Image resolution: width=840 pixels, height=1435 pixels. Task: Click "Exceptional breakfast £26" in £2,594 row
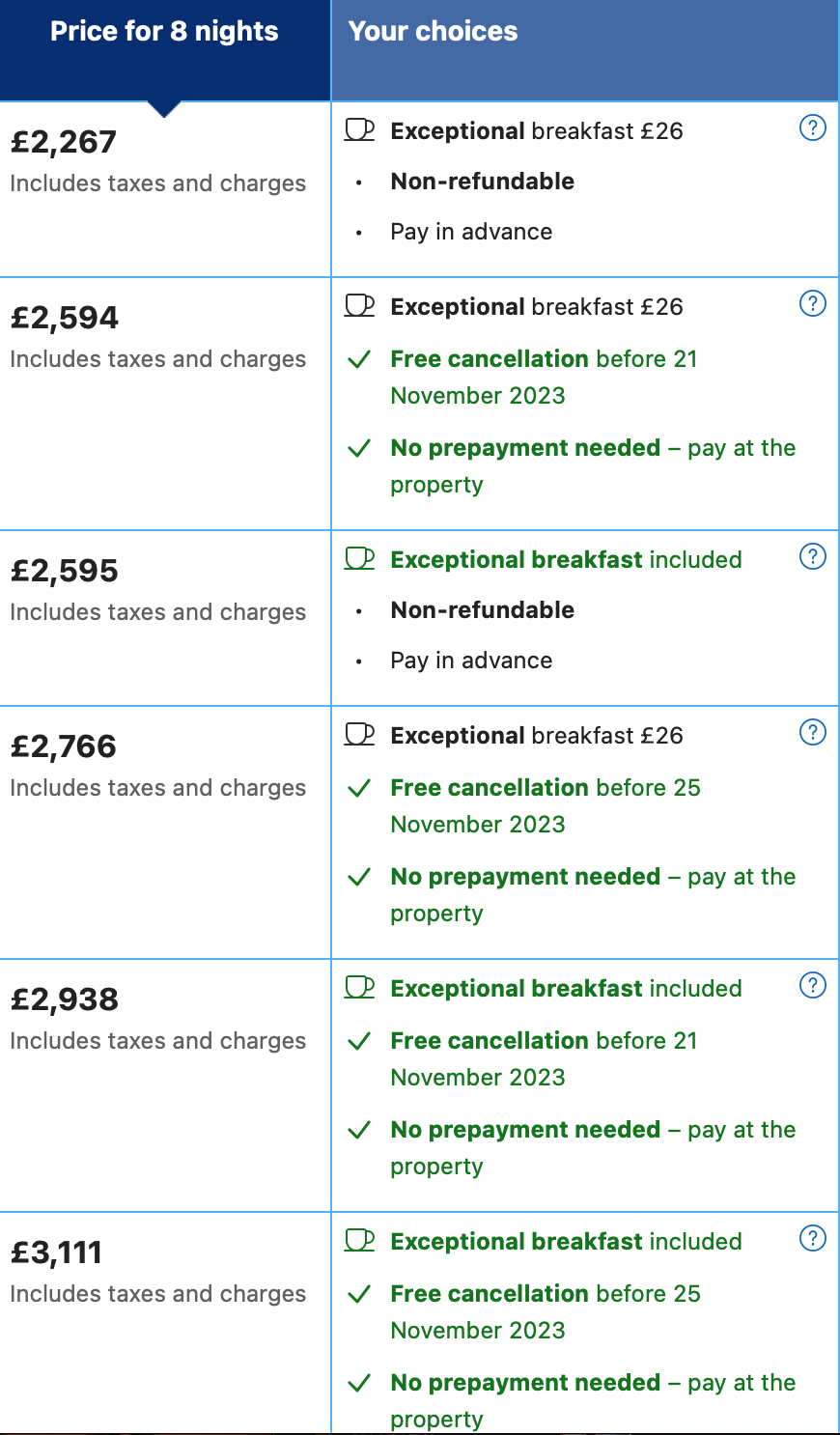536,307
